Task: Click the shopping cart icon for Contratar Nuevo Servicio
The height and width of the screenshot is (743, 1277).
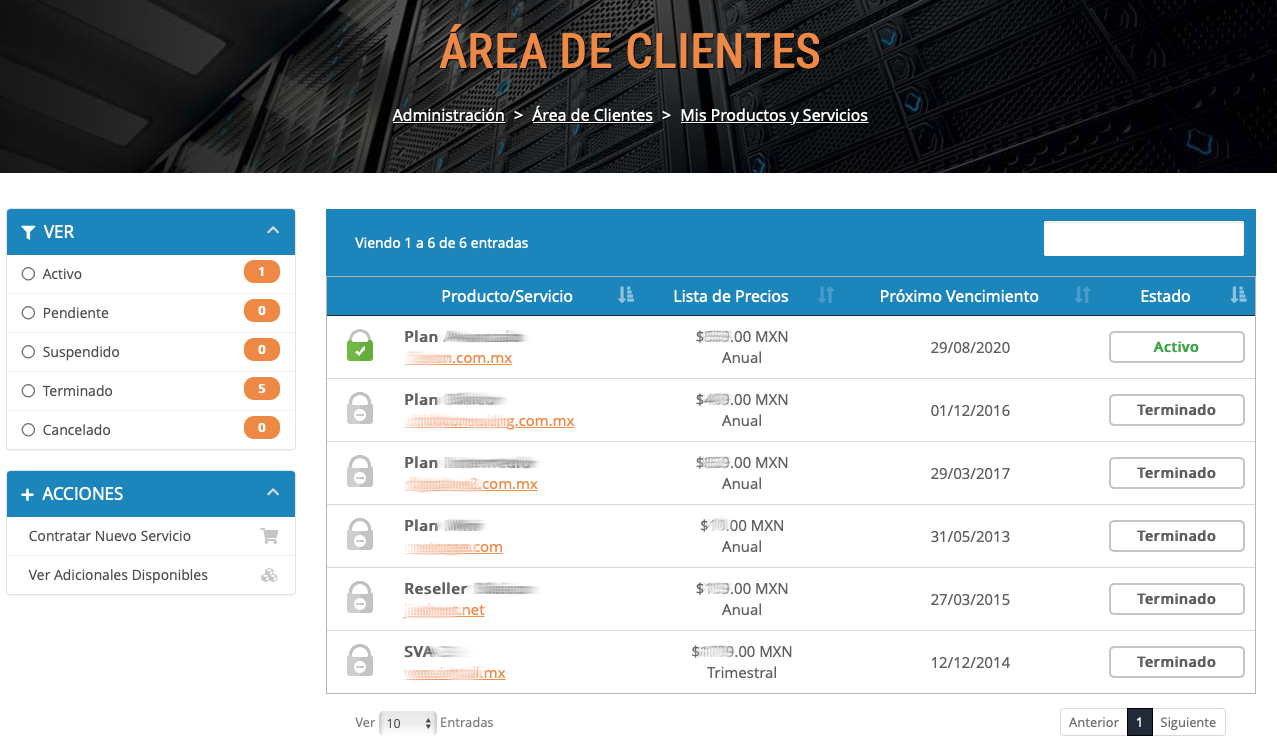Action: point(269,536)
